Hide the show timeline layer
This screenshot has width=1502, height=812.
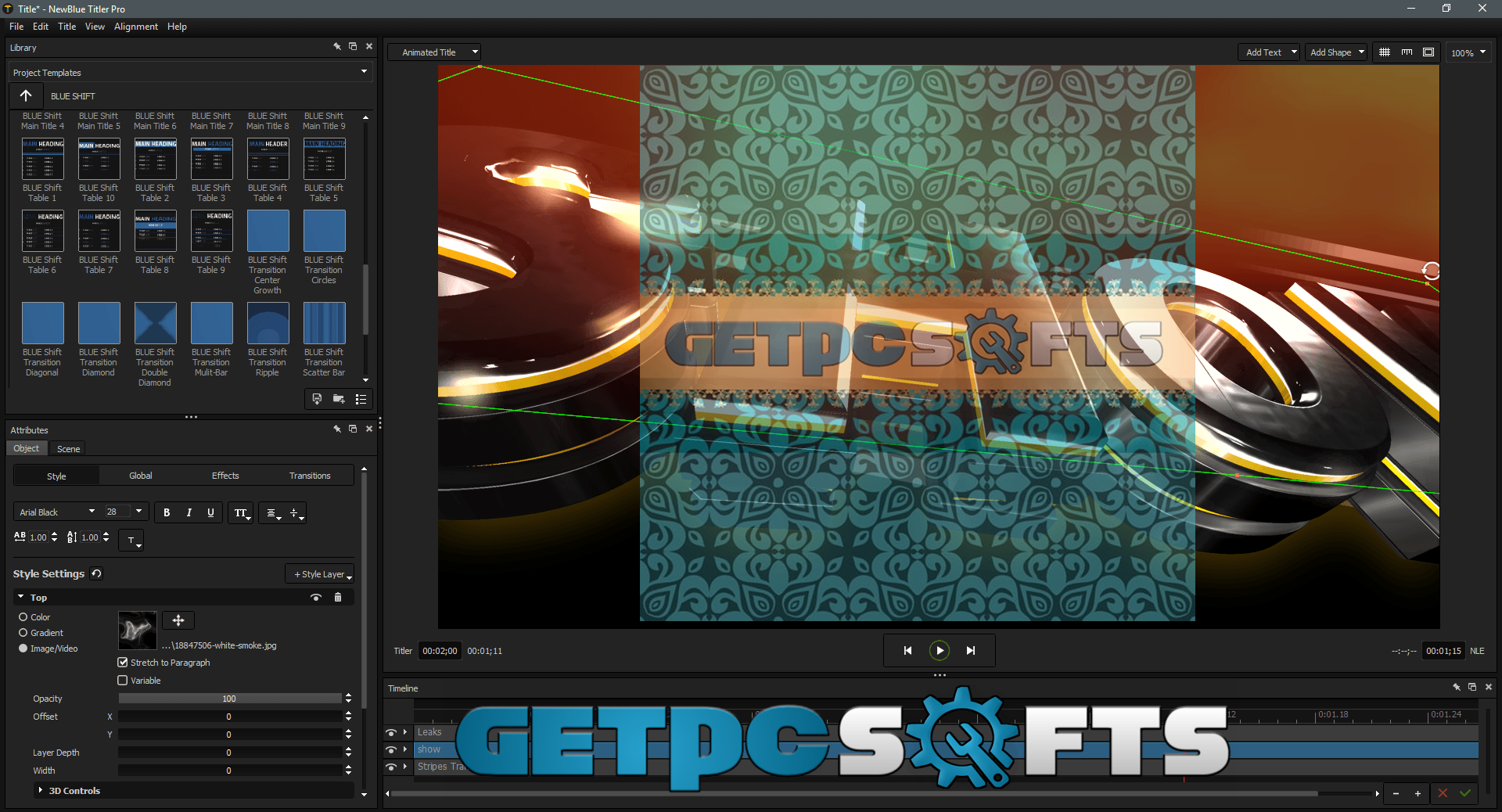[391, 749]
